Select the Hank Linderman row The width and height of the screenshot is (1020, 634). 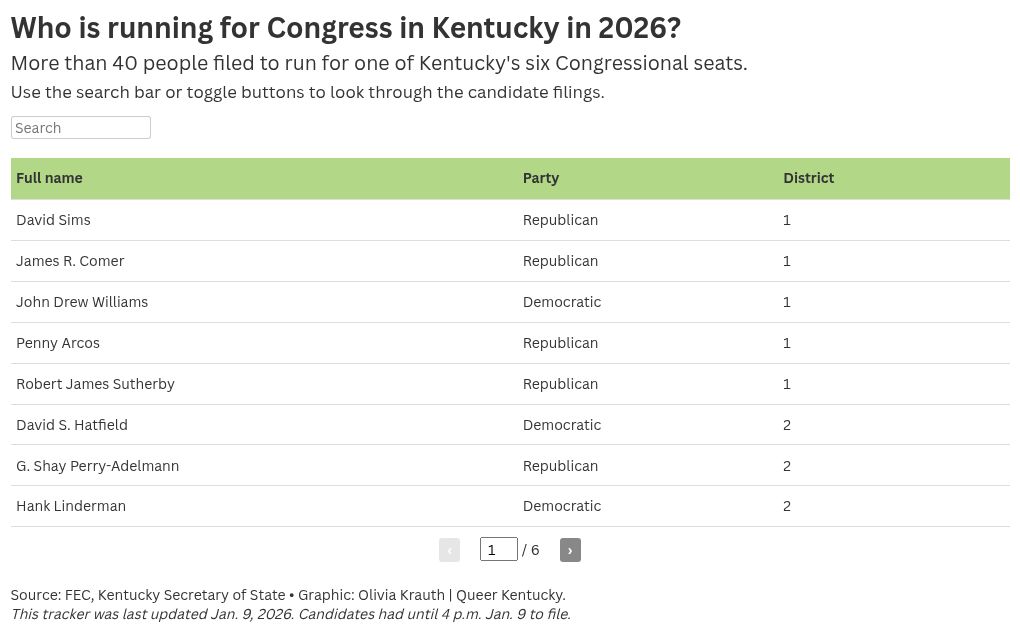[510, 506]
